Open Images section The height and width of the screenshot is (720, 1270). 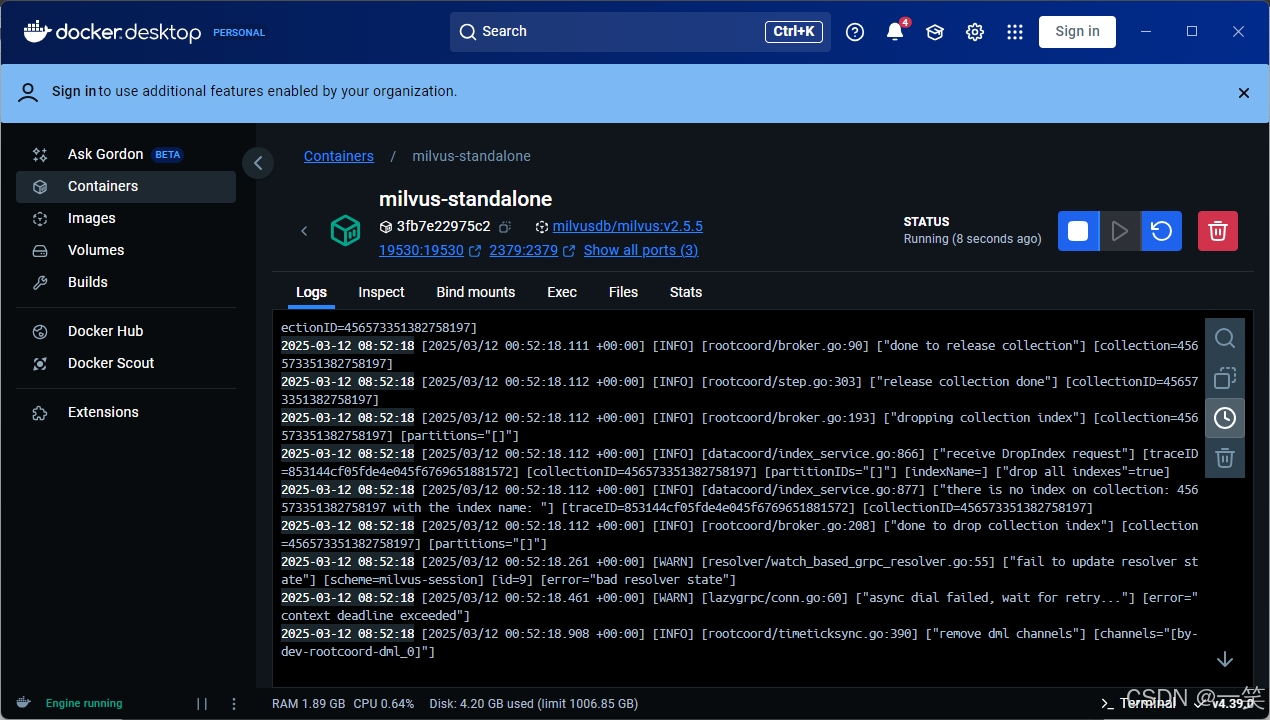126,218
